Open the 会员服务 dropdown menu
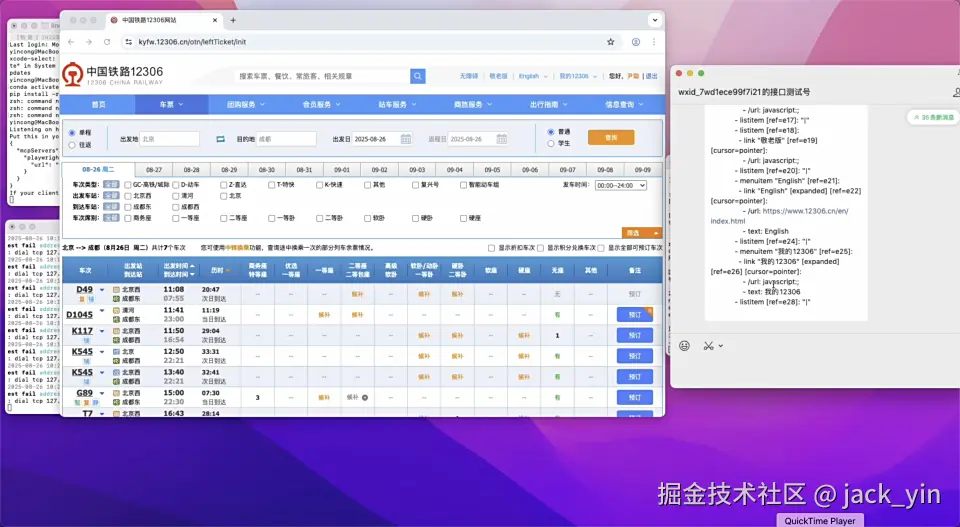960x527 pixels. [321, 105]
